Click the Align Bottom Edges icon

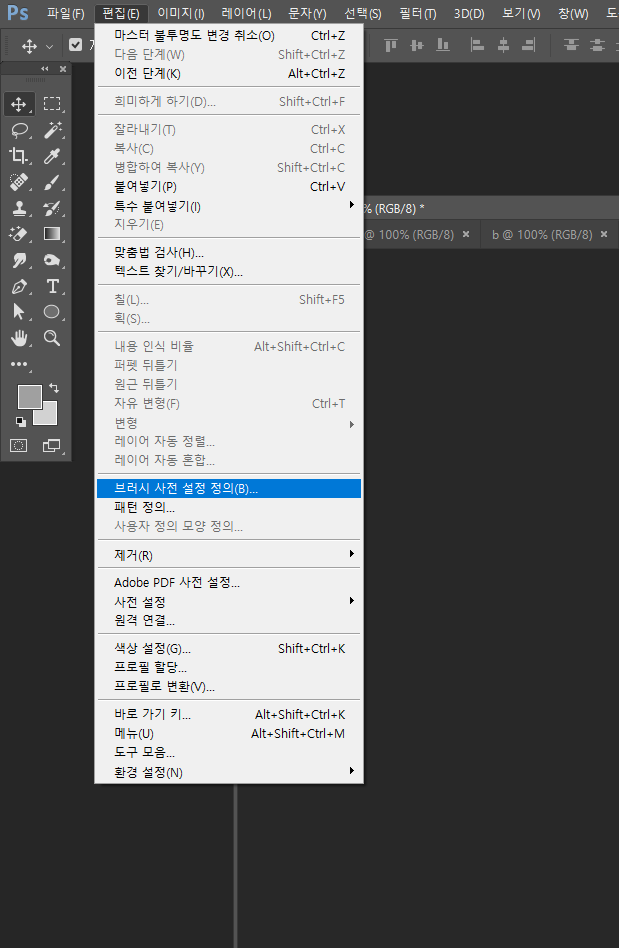click(443, 45)
